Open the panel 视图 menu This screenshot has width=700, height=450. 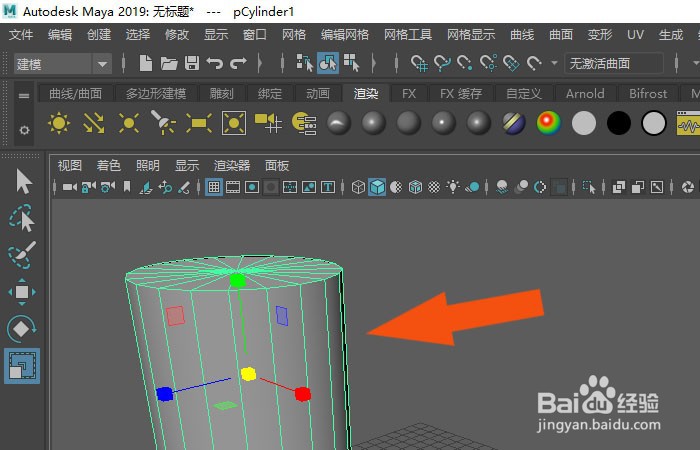click(x=70, y=166)
